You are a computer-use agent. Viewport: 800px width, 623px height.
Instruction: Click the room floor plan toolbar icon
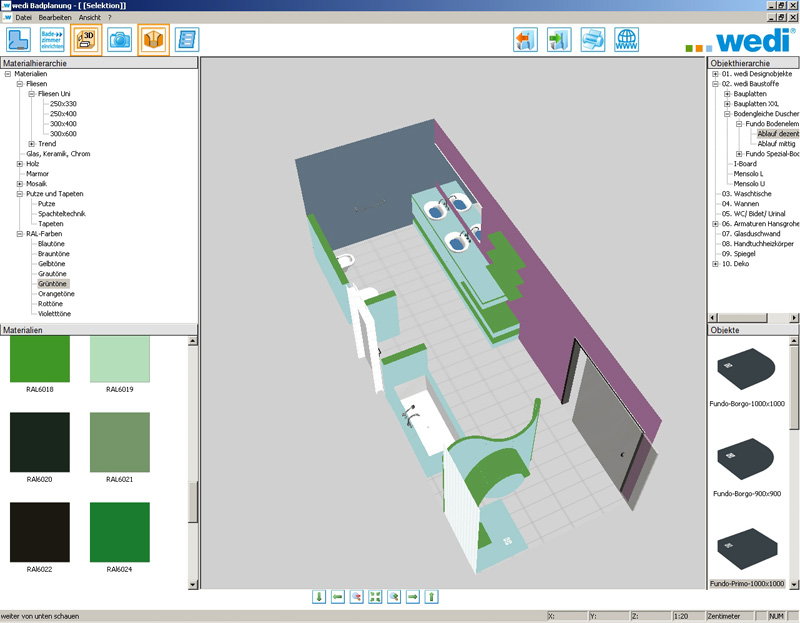[x=18, y=40]
